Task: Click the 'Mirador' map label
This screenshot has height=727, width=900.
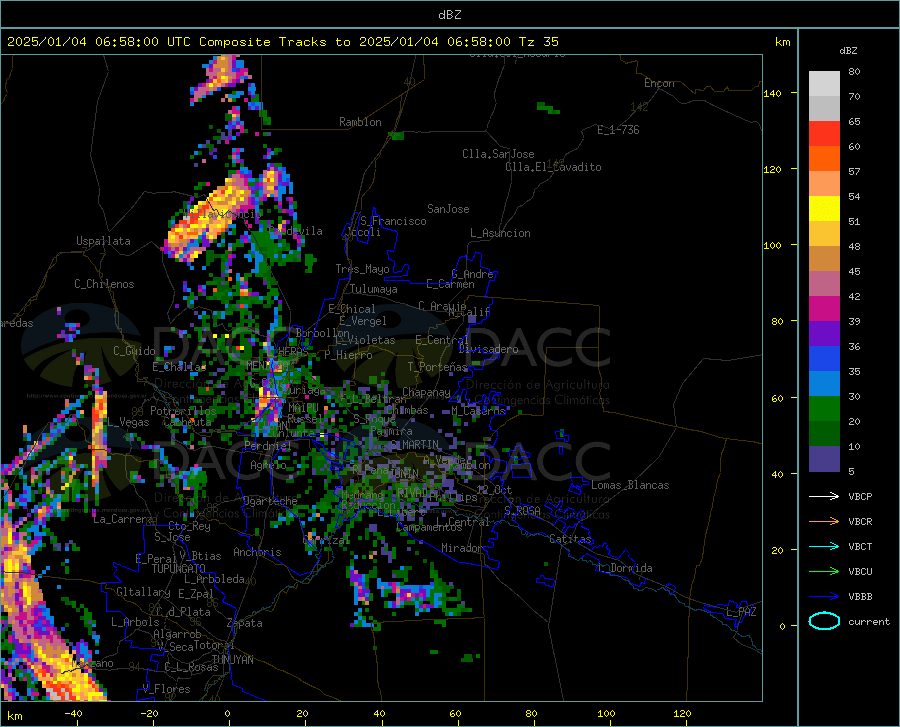Action: (461, 548)
